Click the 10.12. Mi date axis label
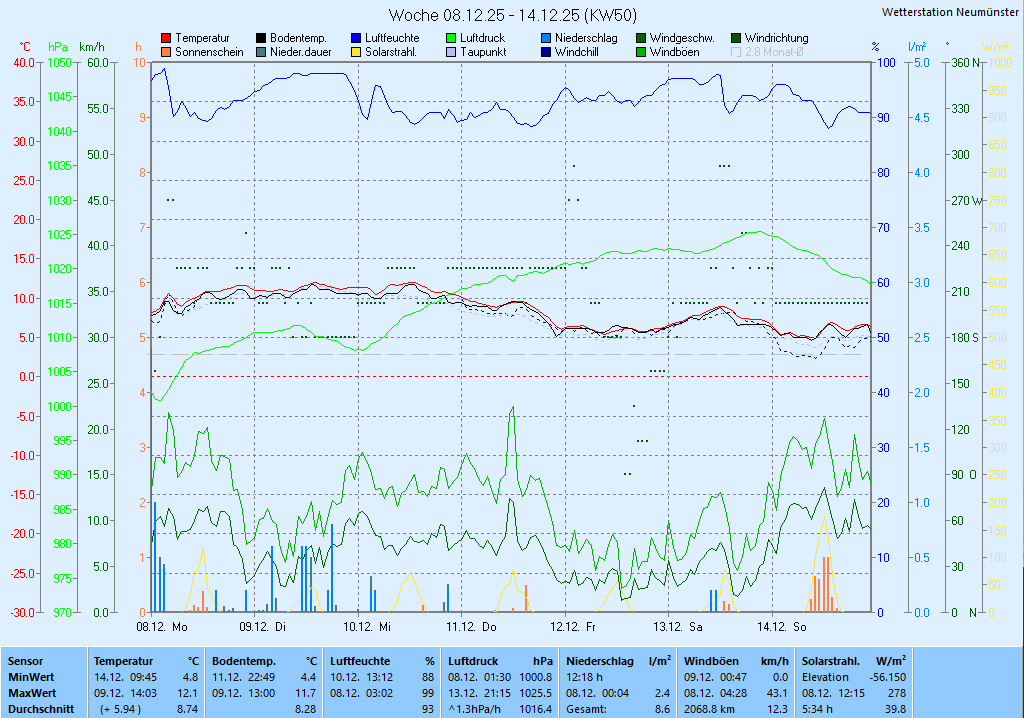 pos(367,627)
